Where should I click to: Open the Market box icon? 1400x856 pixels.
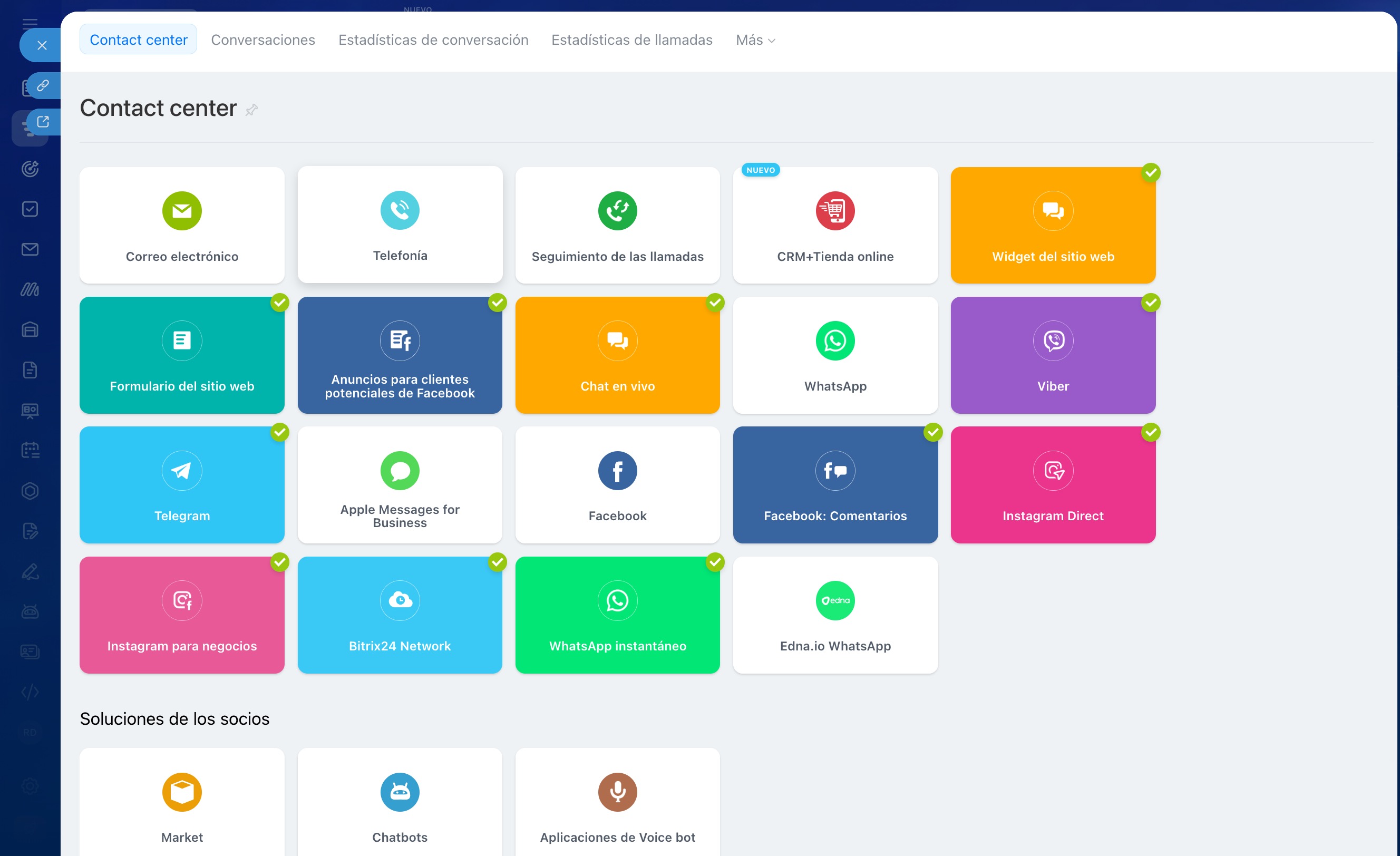(x=182, y=792)
